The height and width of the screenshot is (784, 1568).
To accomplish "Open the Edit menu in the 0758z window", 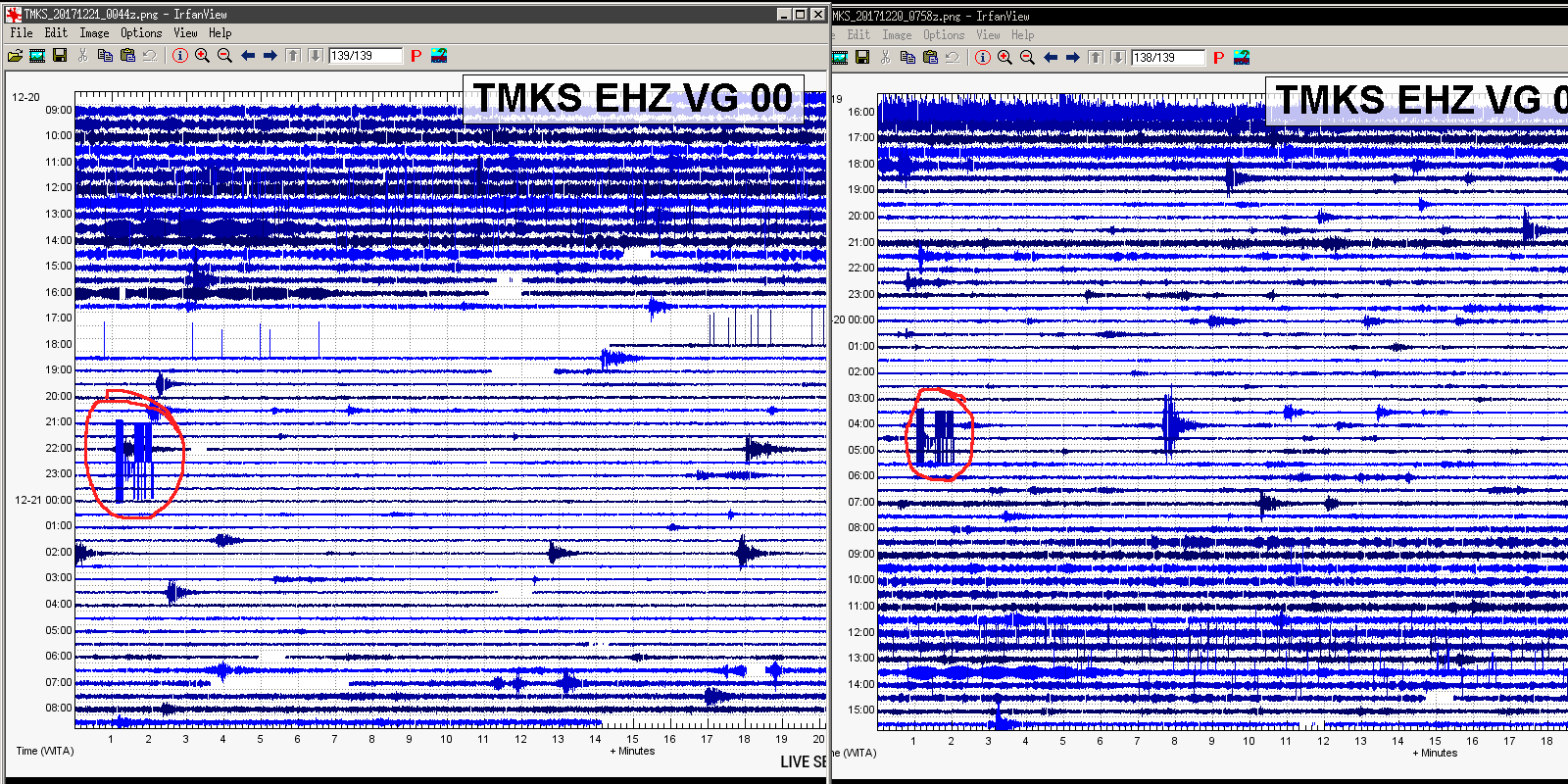I will coord(858,34).
